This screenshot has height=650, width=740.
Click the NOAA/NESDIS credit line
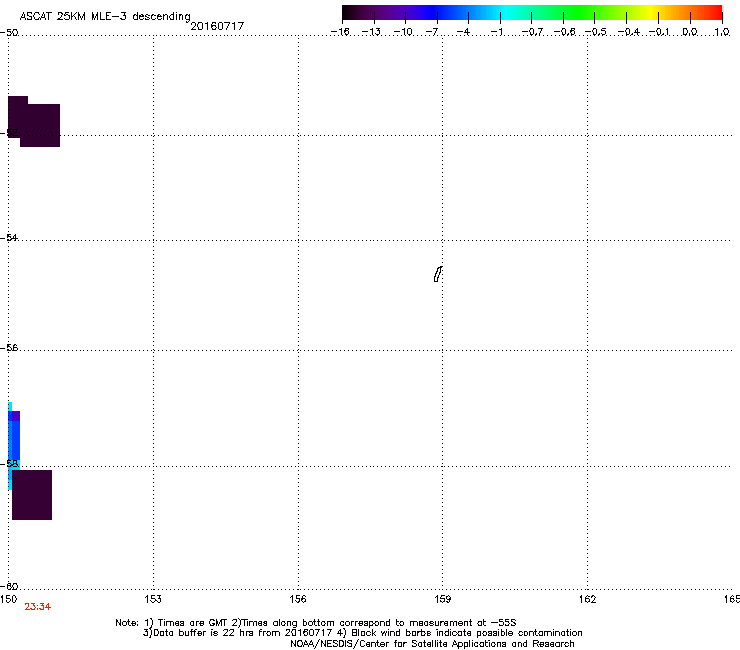(432, 644)
